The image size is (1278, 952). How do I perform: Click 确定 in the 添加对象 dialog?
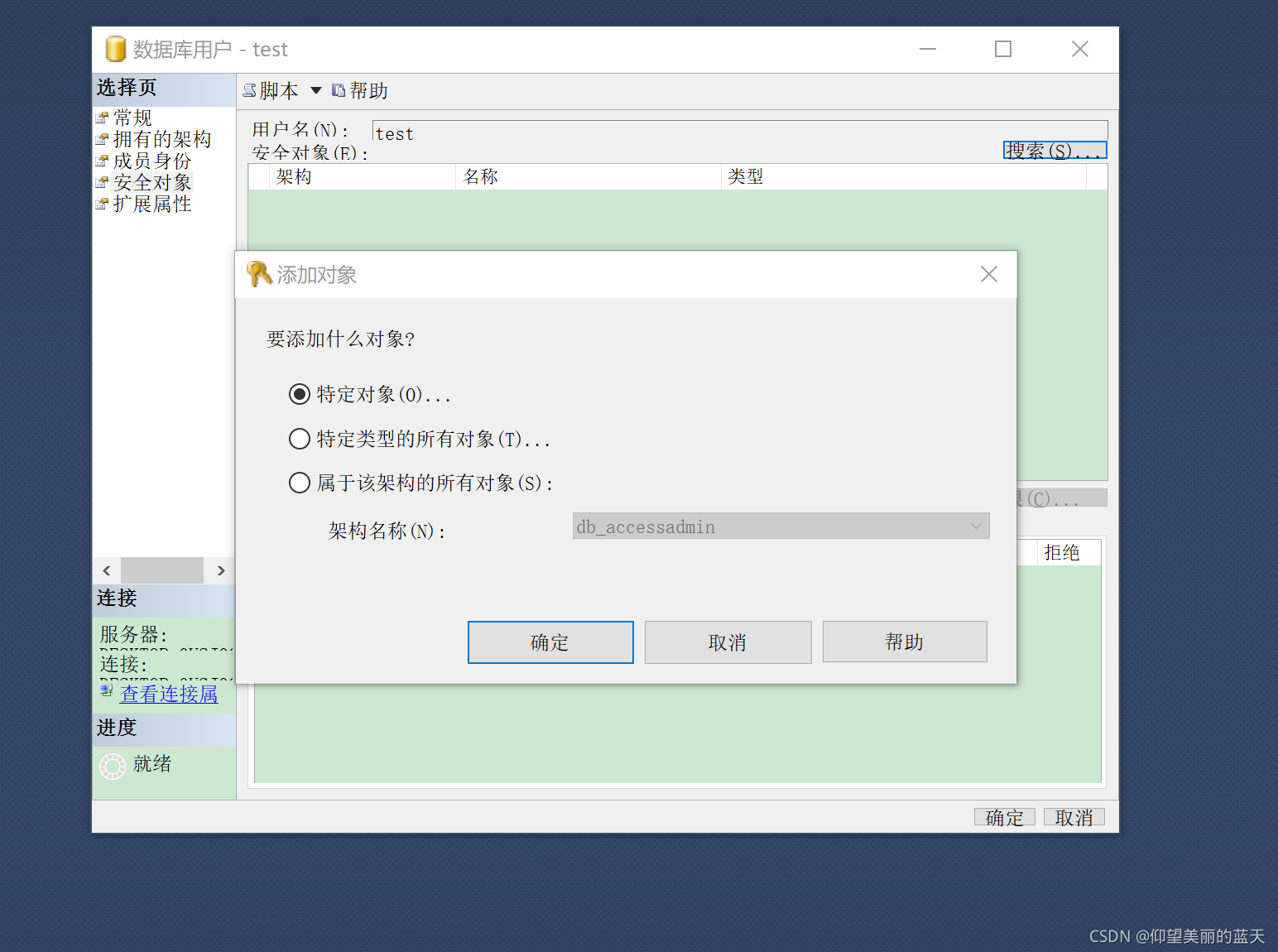pos(550,642)
